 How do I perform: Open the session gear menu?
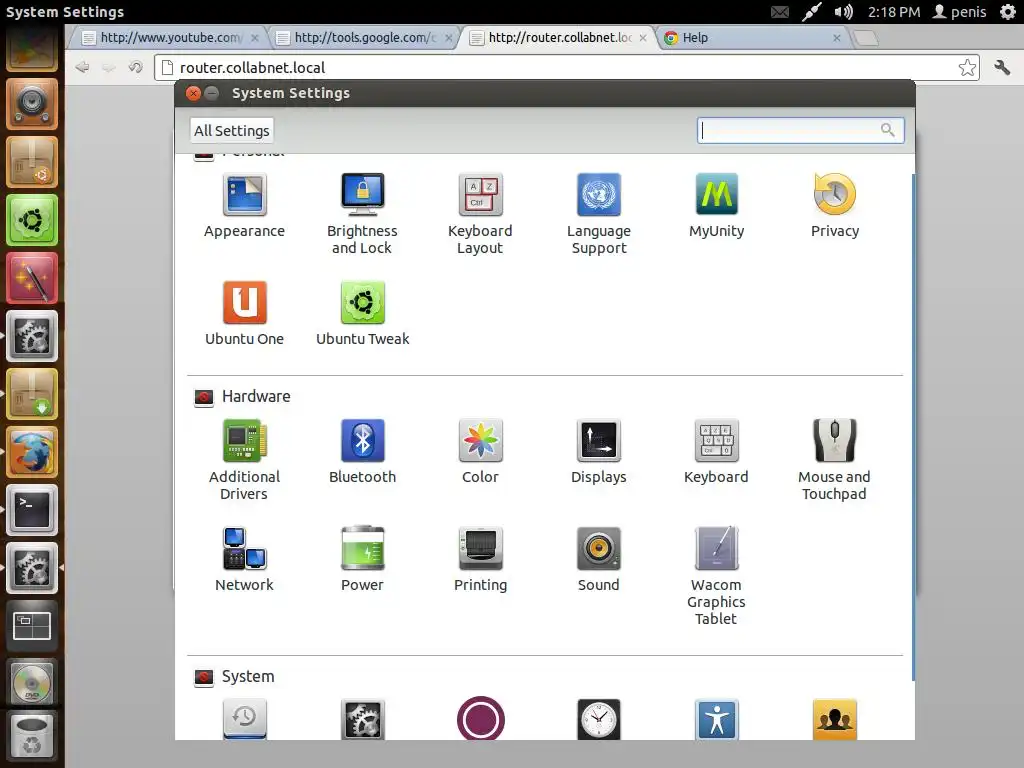tap(1008, 12)
